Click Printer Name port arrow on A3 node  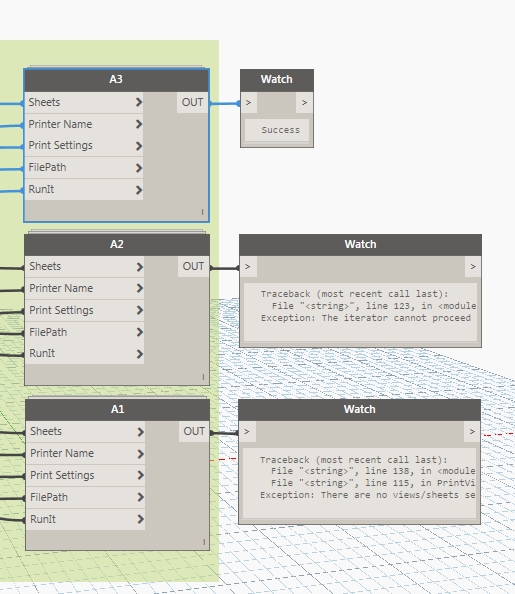[139, 124]
